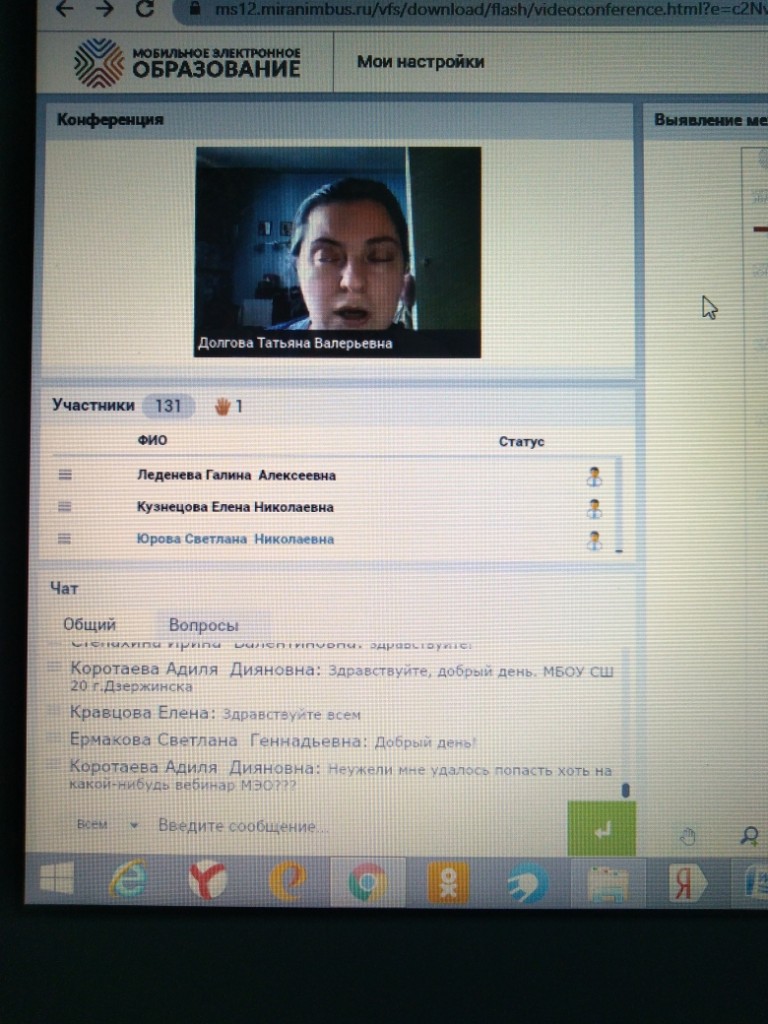768x1024 pixels.
Task: Open row menu for Кузнецова Елена Николаевна
Action: (x=65, y=507)
